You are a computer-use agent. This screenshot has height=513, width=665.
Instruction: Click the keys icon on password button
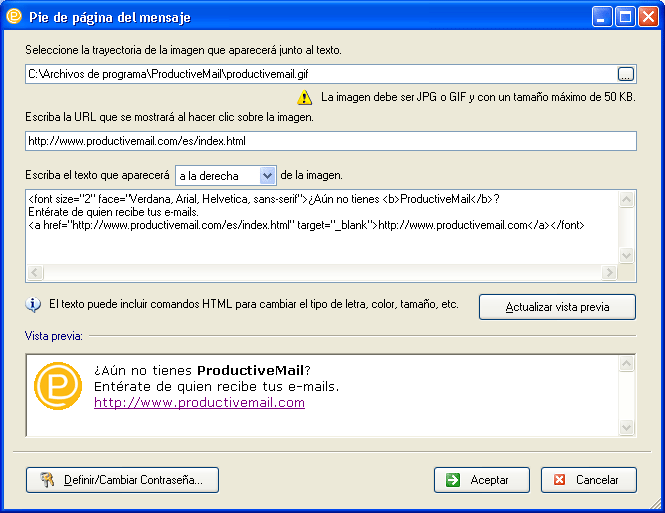(x=47, y=480)
